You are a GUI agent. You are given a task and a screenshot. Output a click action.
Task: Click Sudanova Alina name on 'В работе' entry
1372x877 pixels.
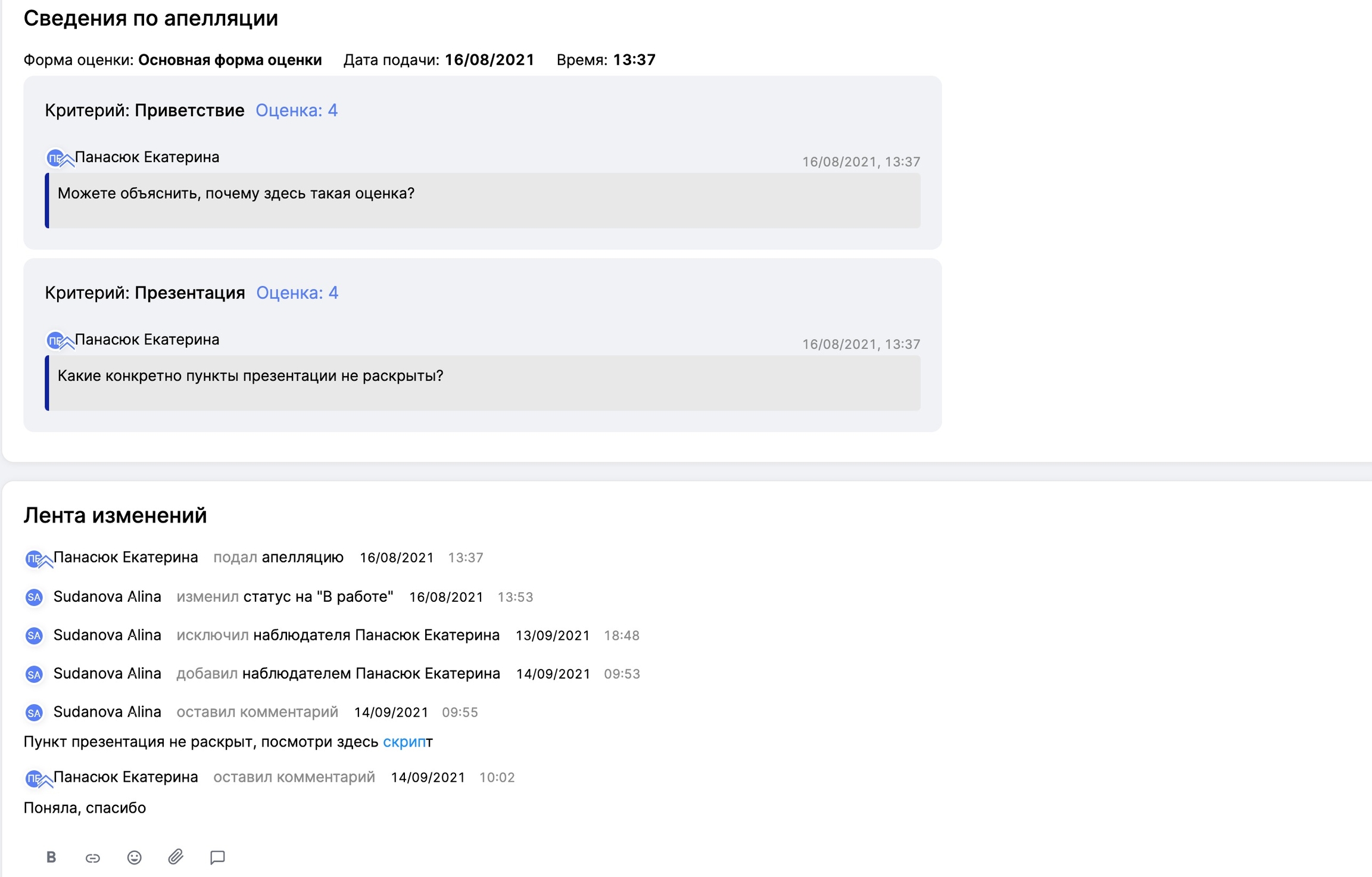tap(107, 596)
